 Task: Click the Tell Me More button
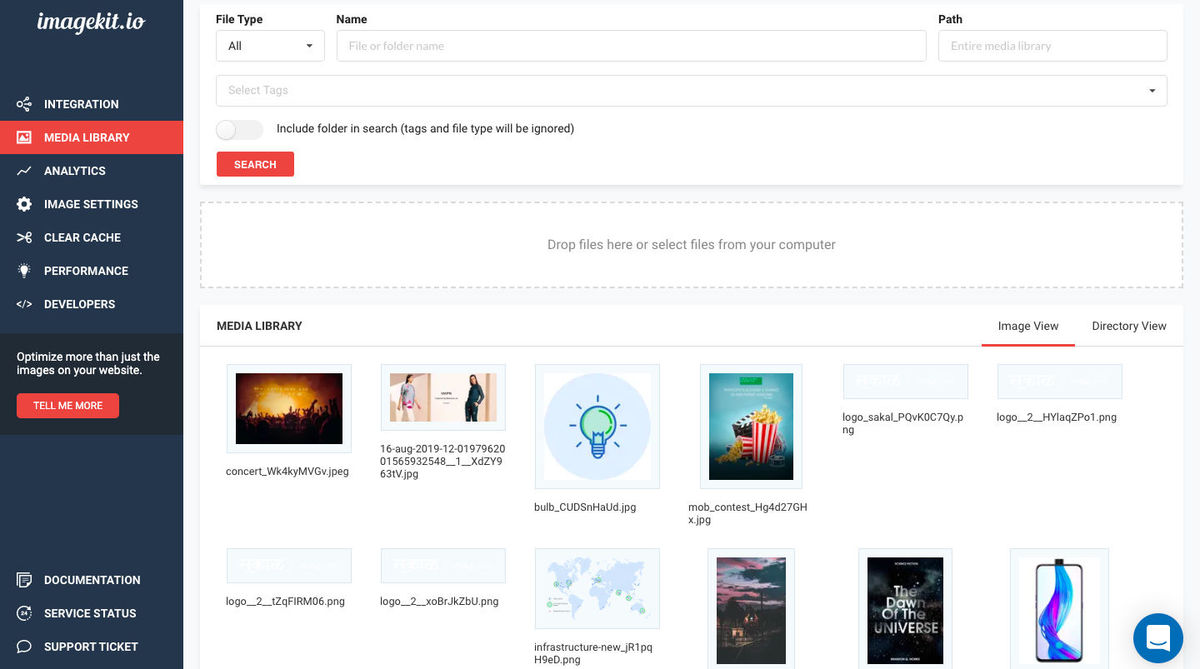click(67, 405)
